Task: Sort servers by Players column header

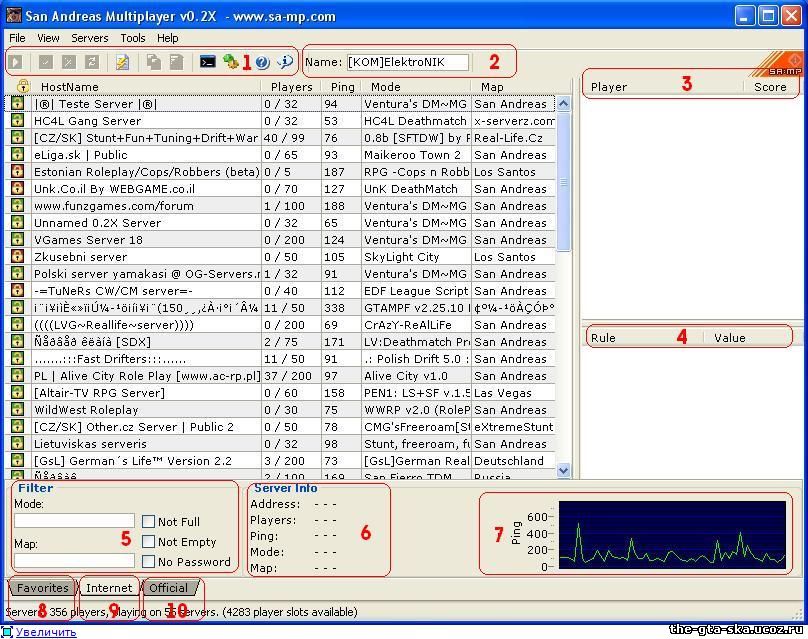Action: point(292,87)
